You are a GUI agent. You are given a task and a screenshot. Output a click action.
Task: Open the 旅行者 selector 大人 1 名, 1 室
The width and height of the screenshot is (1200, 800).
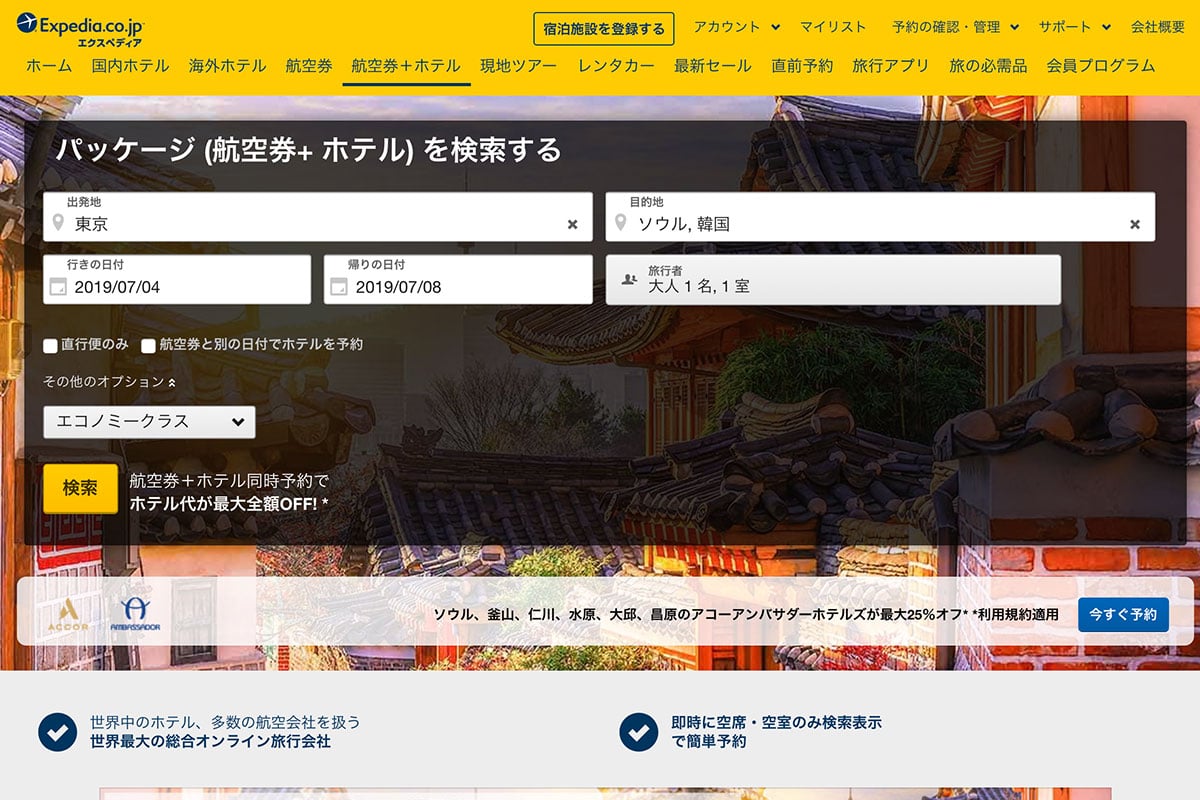coord(833,280)
